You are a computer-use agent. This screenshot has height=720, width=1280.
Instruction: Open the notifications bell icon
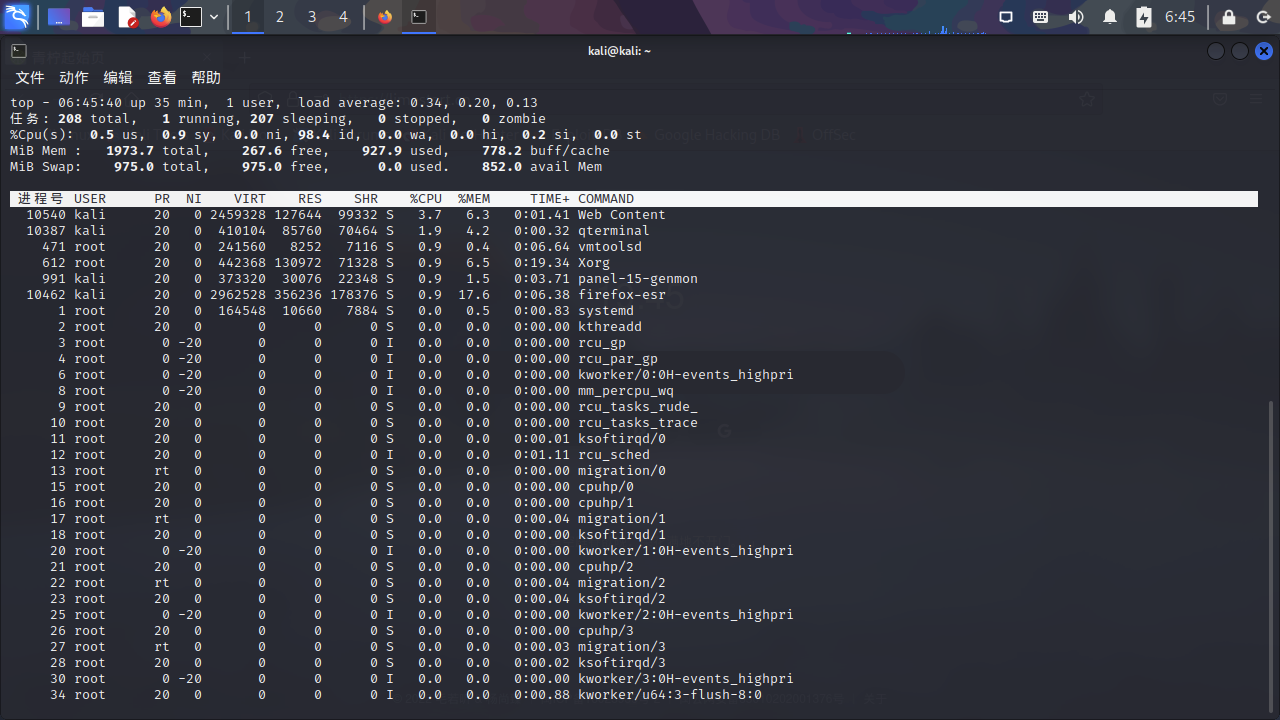[1110, 17]
